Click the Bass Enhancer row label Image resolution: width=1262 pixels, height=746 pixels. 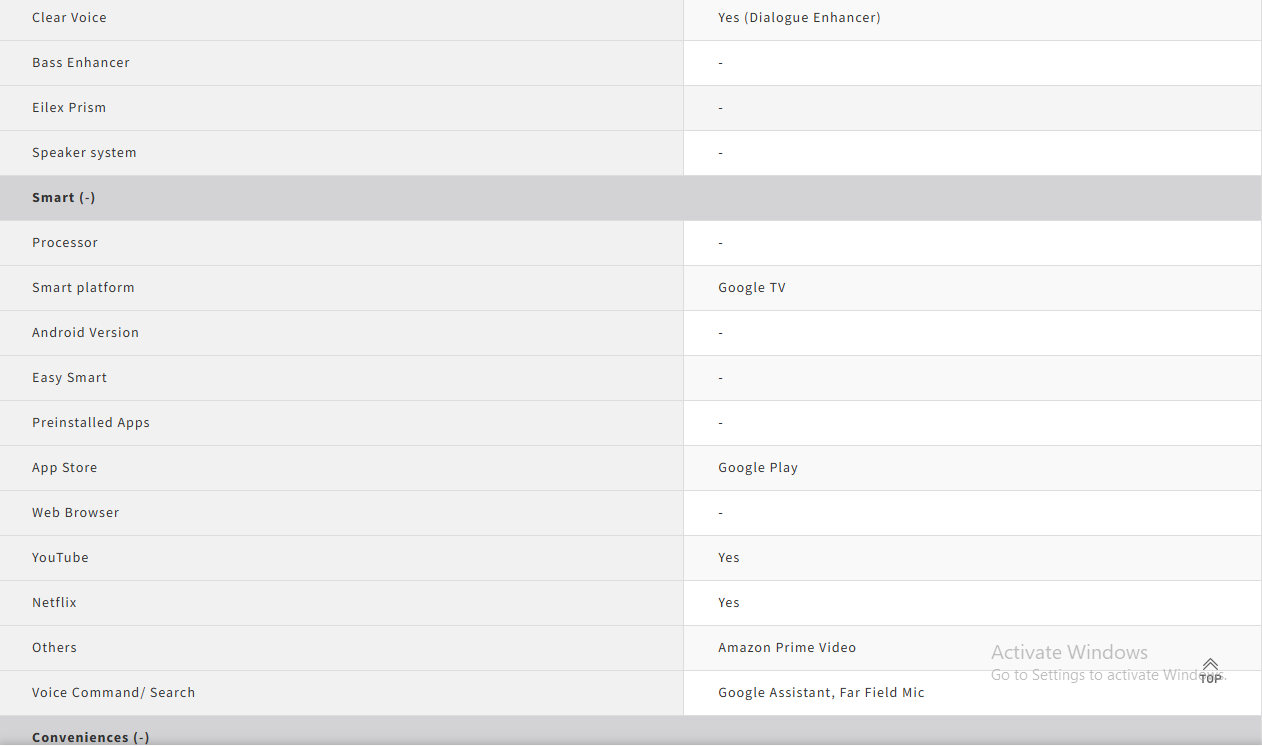click(x=81, y=63)
